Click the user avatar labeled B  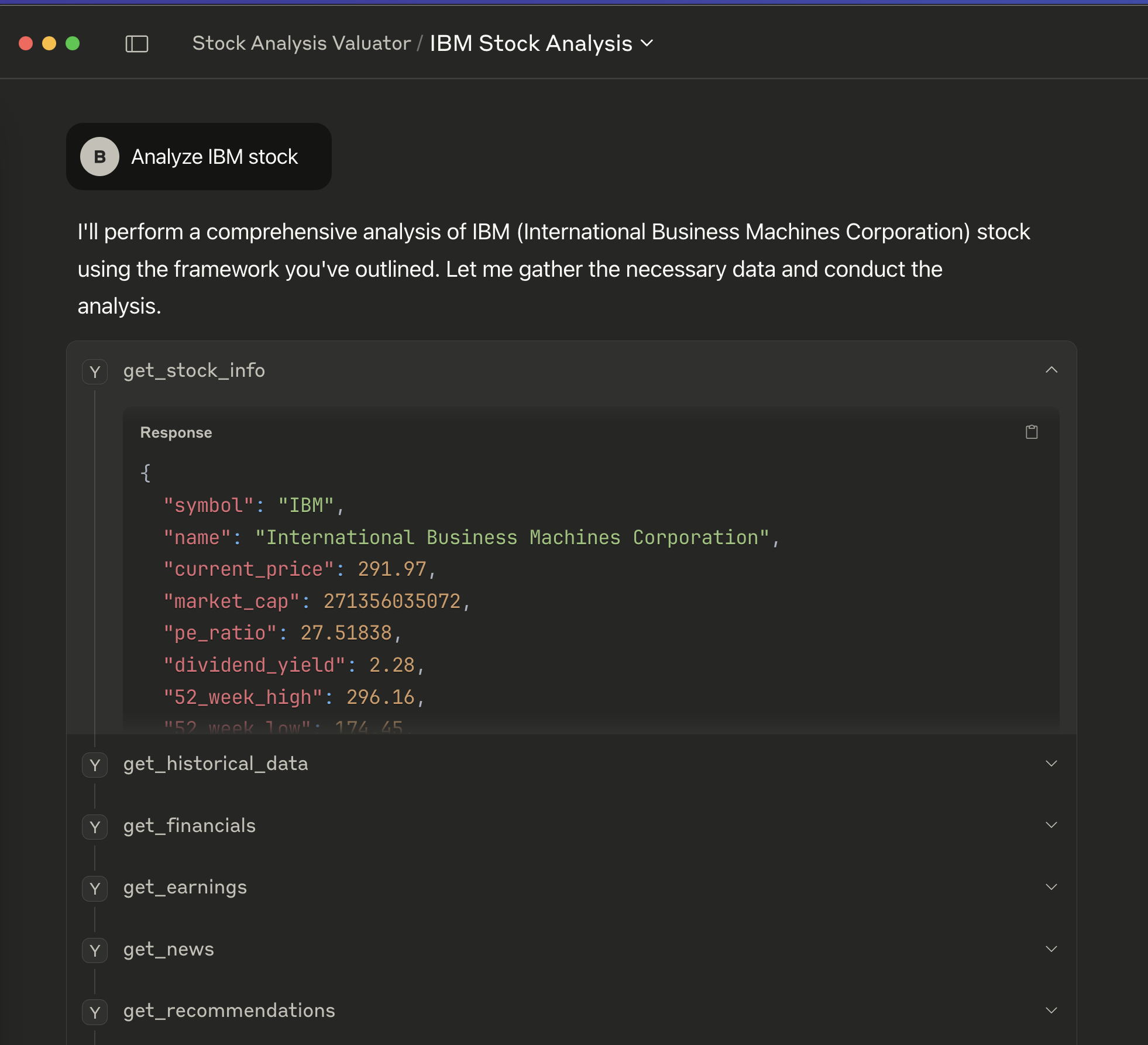point(99,156)
